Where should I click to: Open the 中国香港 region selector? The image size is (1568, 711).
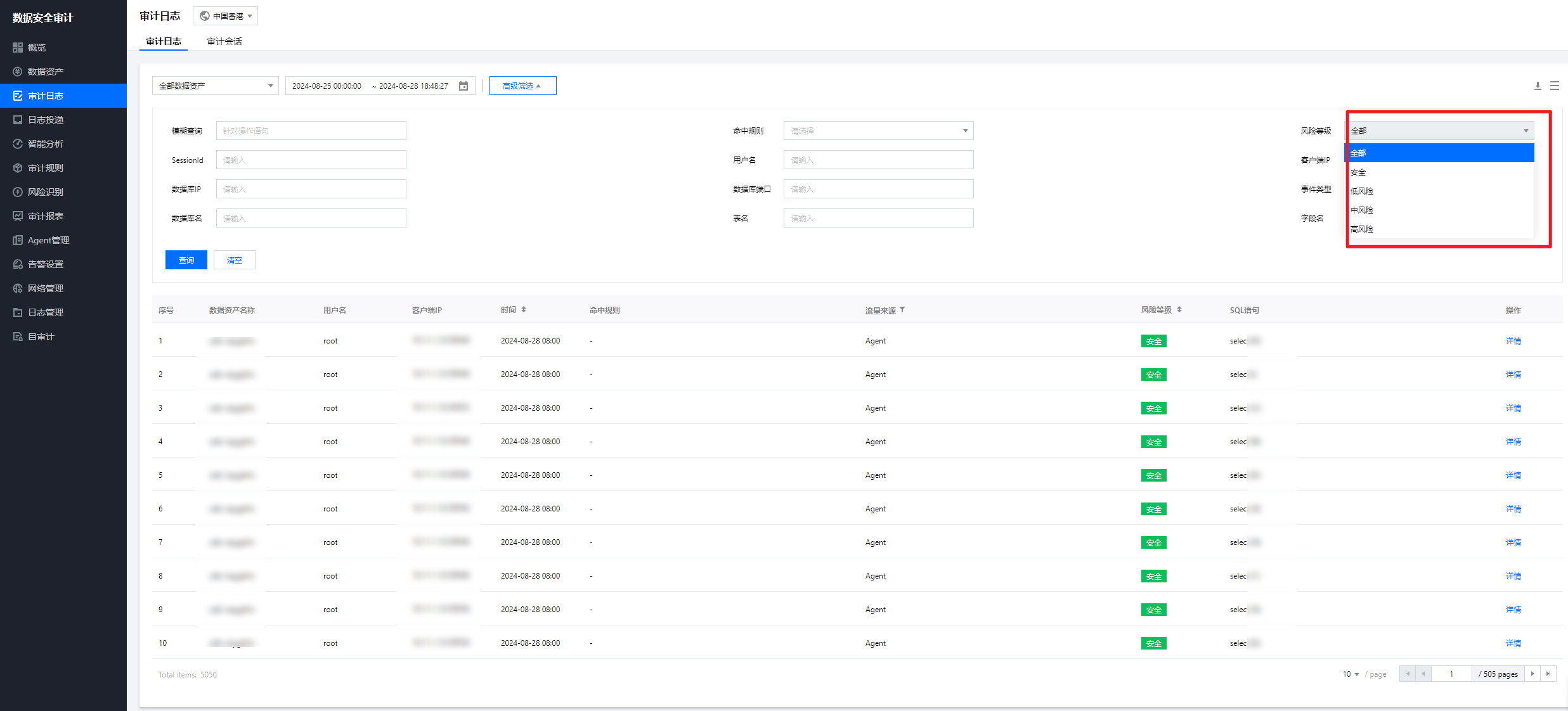226,16
